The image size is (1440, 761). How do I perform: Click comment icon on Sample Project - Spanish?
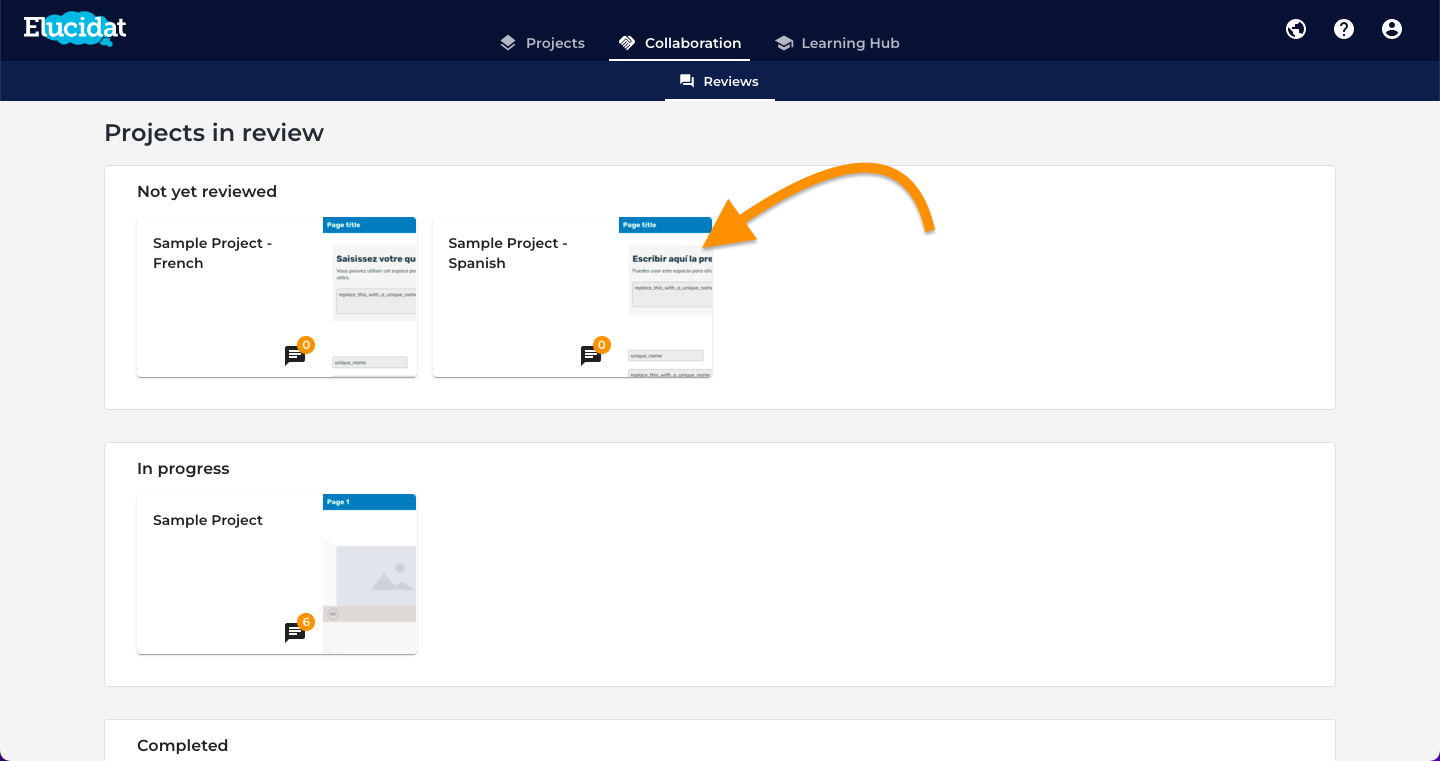pos(591,355)
